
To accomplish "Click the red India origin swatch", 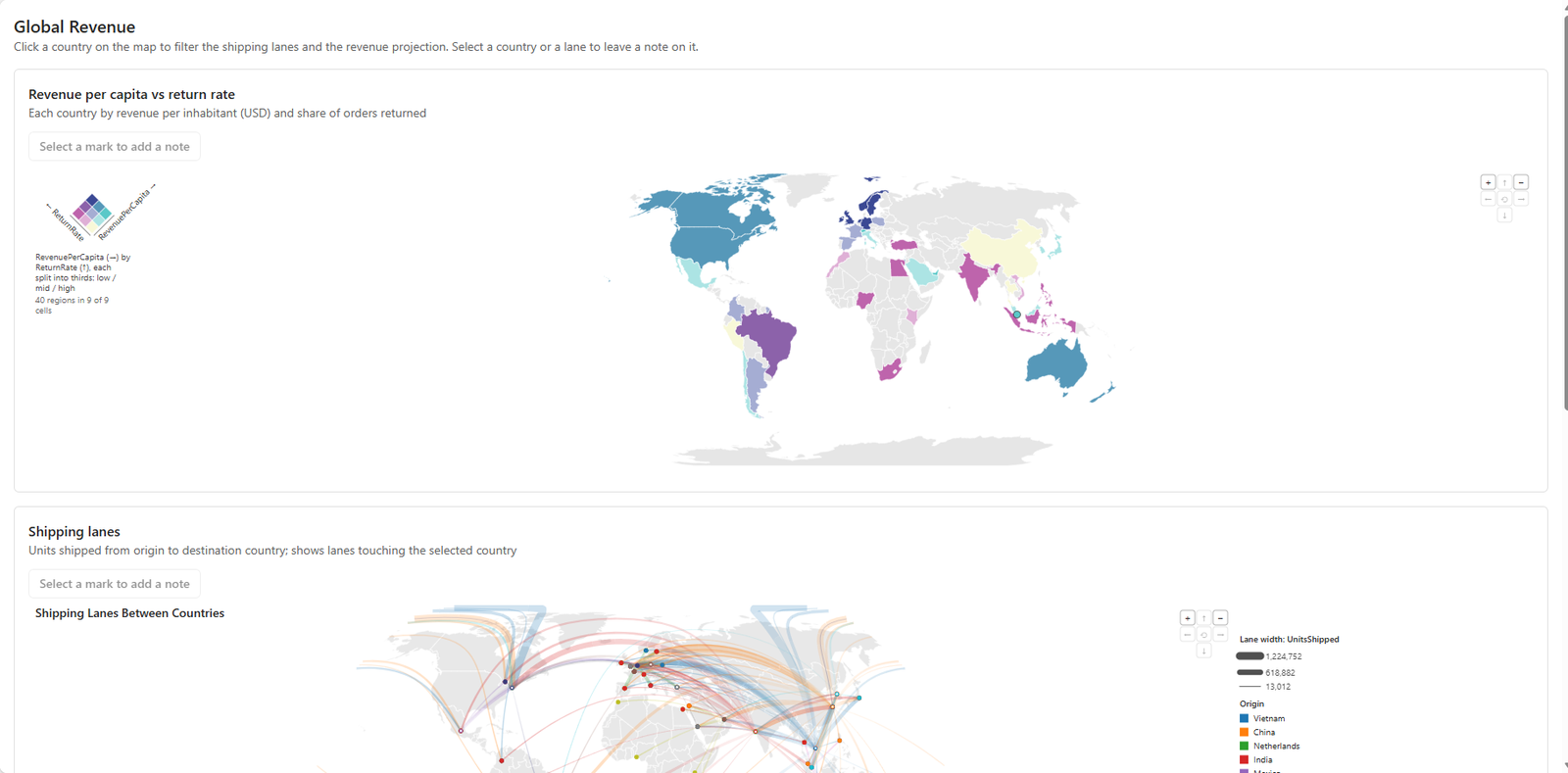I will click(1244, 759).
